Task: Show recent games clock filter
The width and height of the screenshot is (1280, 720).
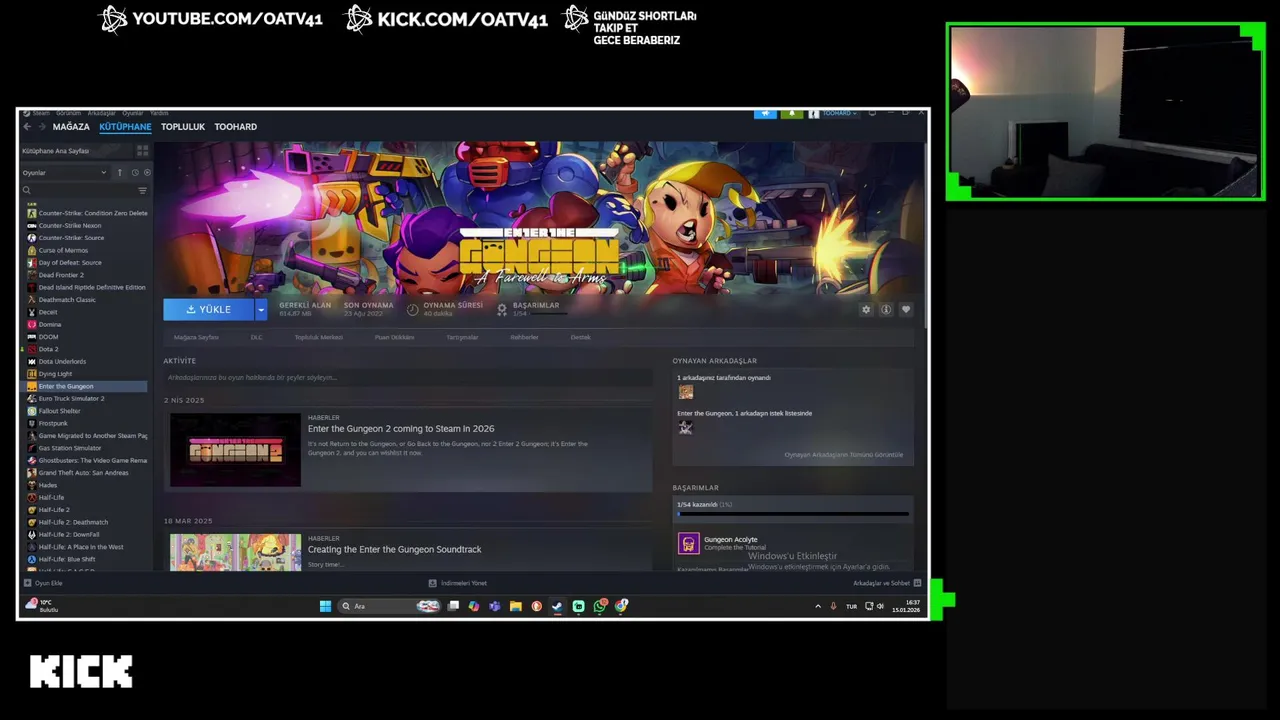Action: pyautogui.click(x=135, y=172)
